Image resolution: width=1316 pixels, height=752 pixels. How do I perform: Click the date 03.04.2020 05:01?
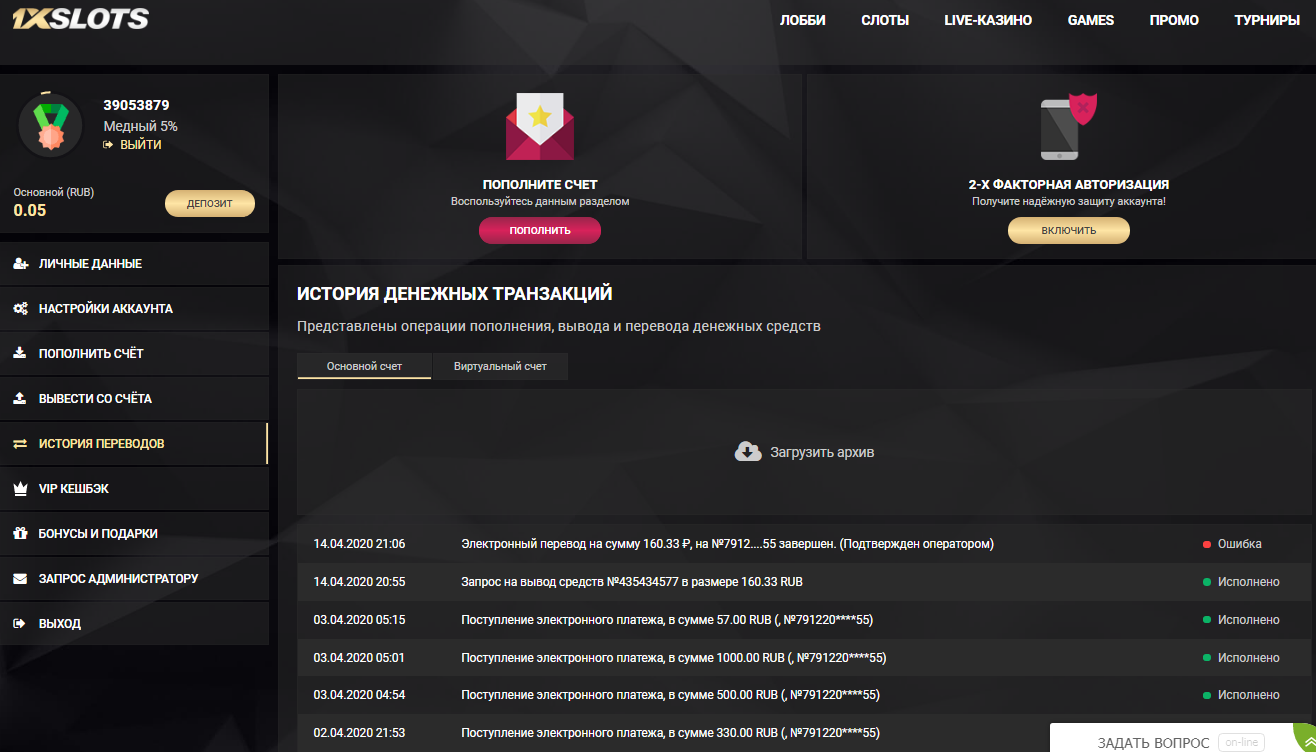point(359,658)
